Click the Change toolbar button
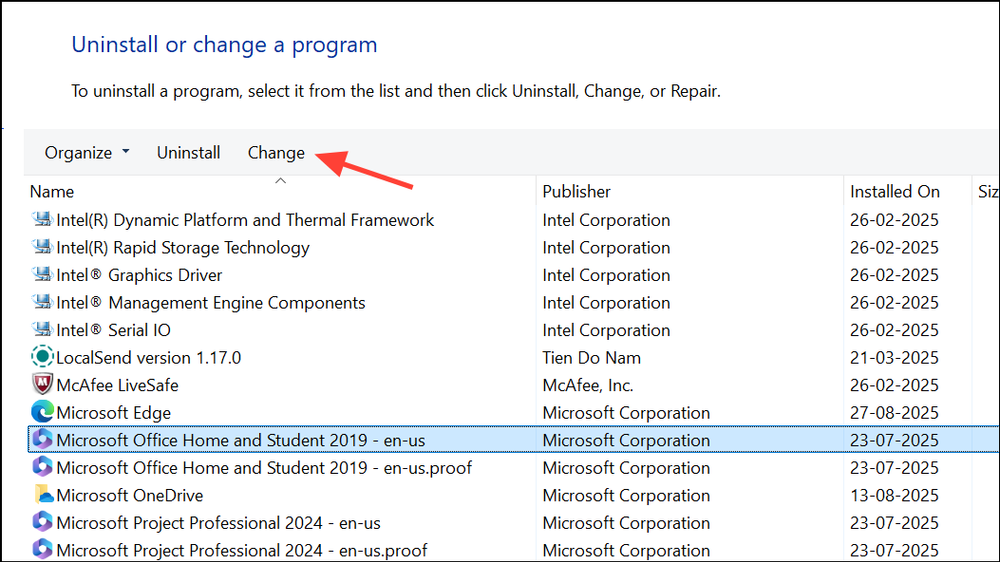This screenshot has height=562, width=1000. pyautogui.click(x=276, y=153)
